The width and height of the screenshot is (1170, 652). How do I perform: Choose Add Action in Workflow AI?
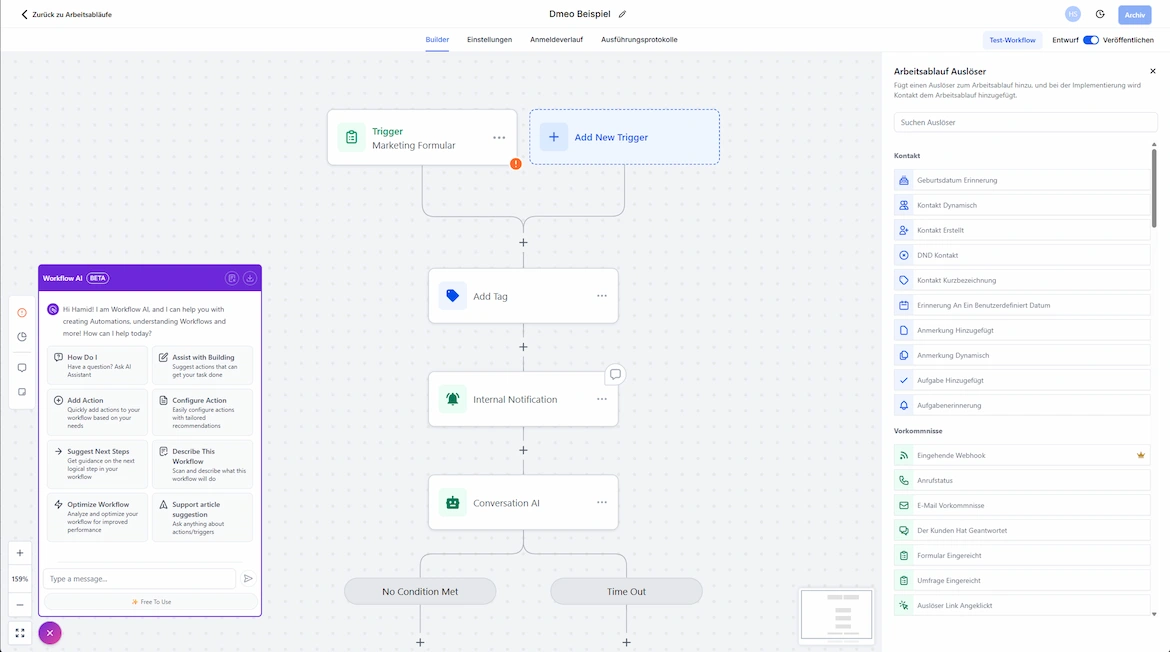pos(97,413)
